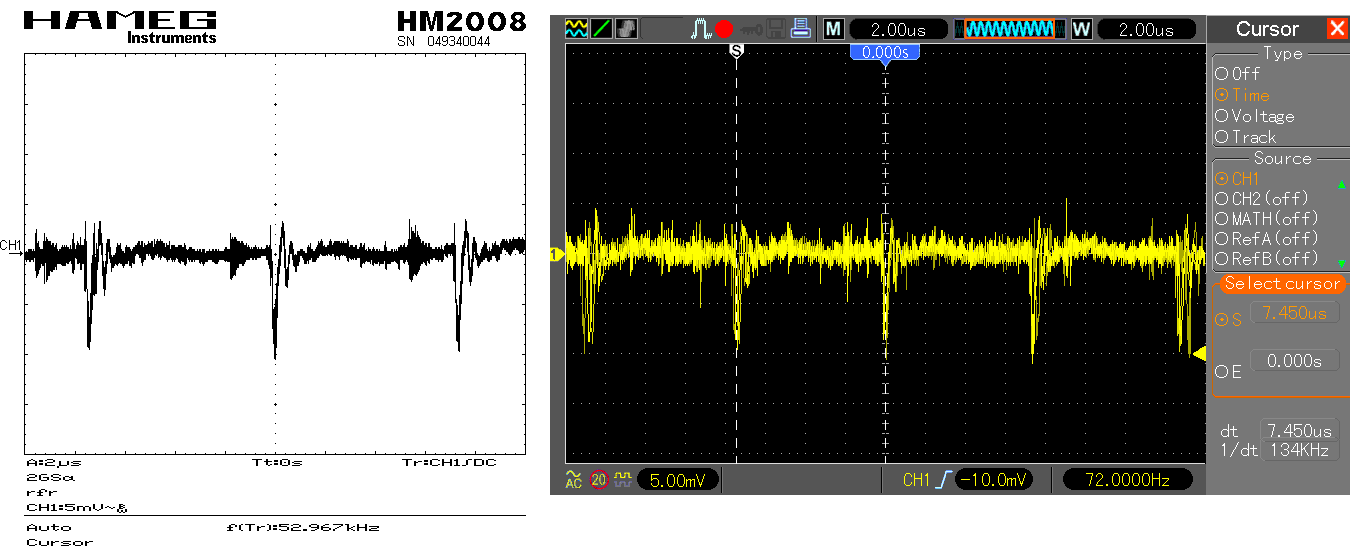Click the M main timebase icon
Viewport: 1350px width, 549px height.
point(832,29)
